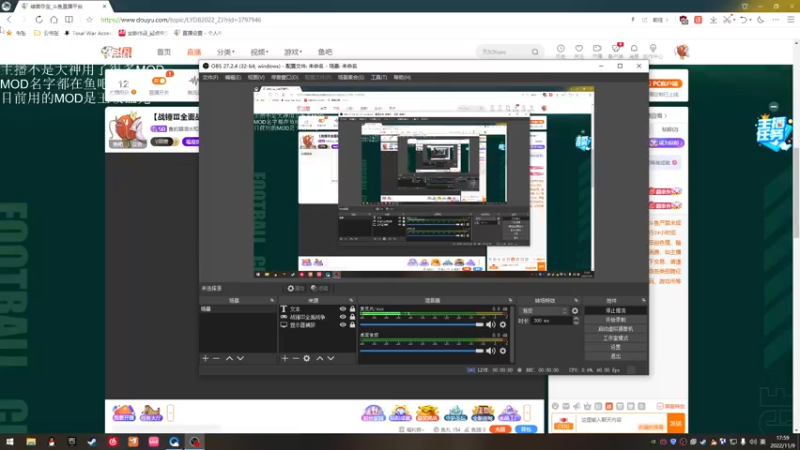Viewport: 800px width, 450px height.
Task: Mute microphone audio speaker icon
Action: pyautogui.click(x=491, y=324)
